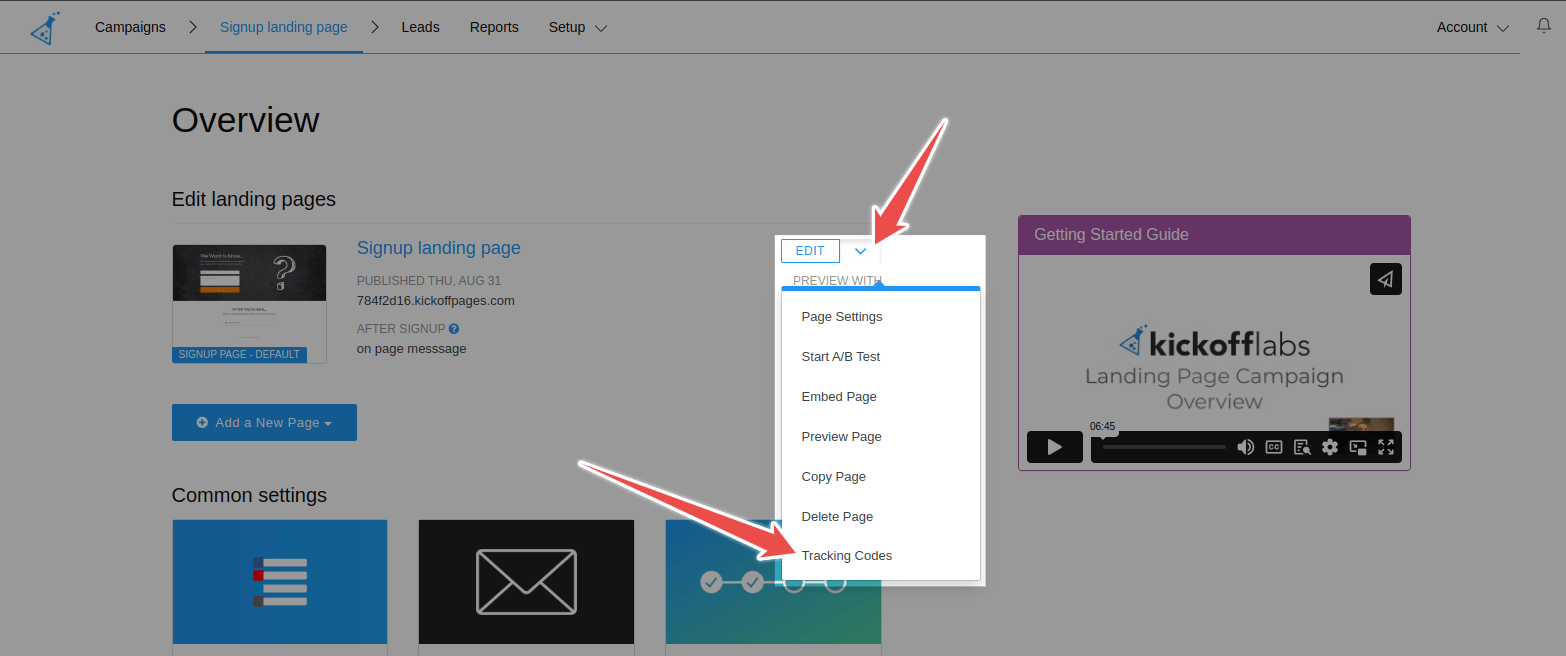Open the notifications bell
The width and height of the screenshot is (1566, 656).
click(1543, 25)
